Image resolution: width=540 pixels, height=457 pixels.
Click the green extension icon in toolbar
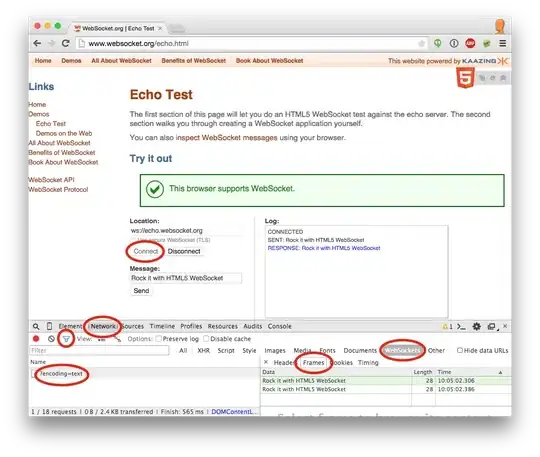tap(438, 43)
